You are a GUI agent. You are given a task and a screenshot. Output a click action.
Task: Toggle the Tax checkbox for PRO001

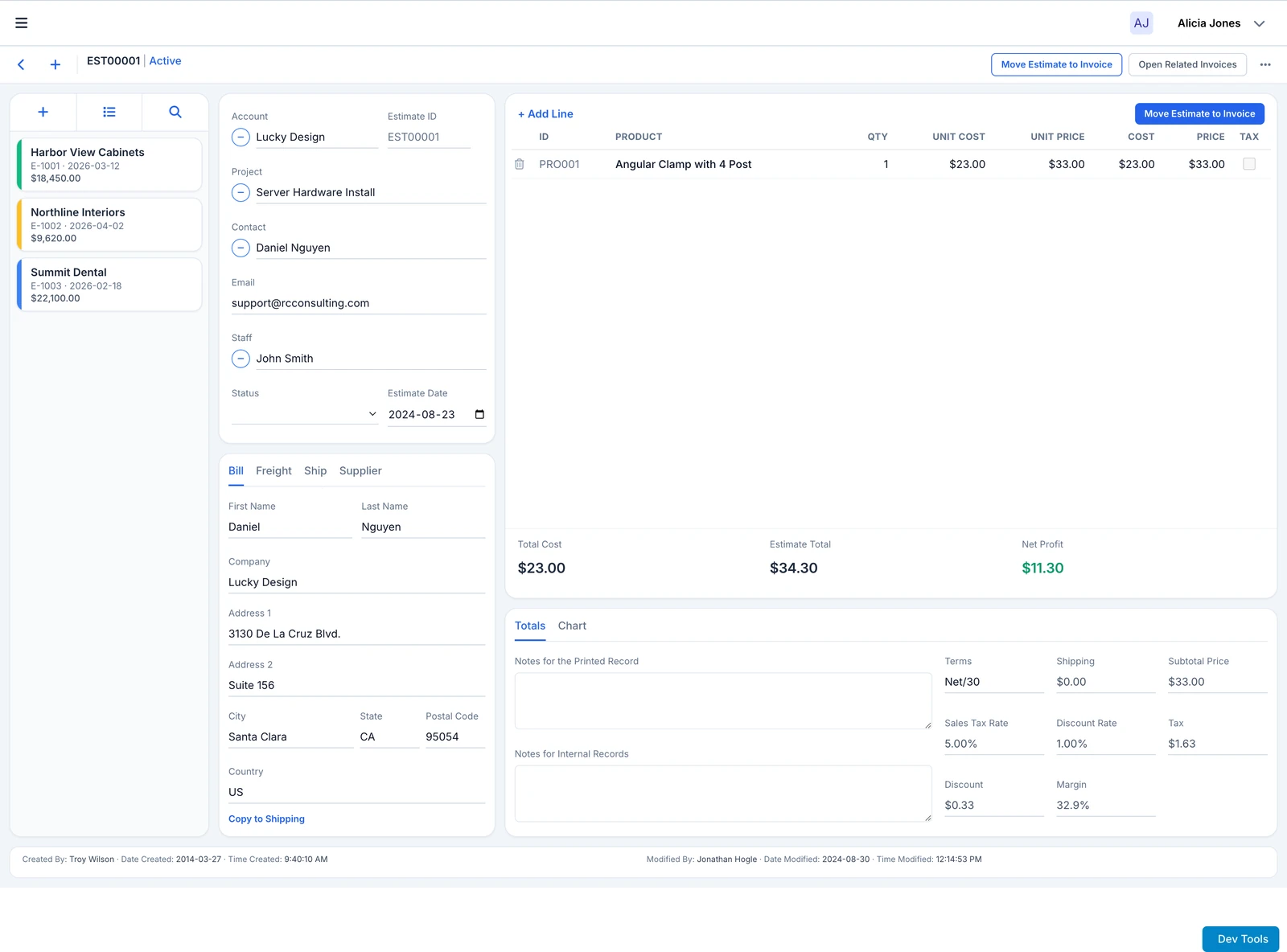click(x=1249, y=164)
